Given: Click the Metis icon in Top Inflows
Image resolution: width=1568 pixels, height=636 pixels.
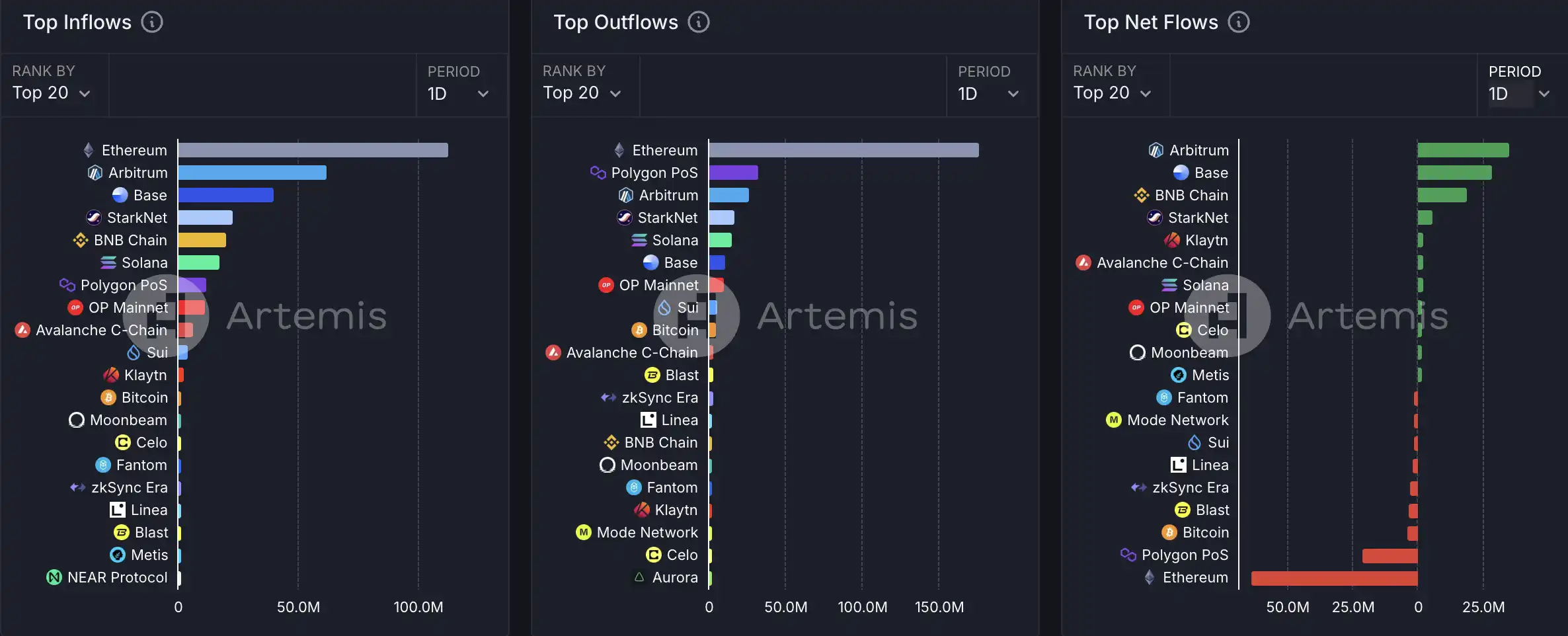Looking at the screenshot, I should 118,555.
